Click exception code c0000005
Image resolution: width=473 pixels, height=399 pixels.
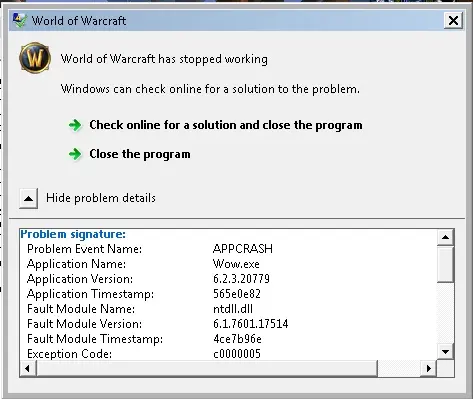(x=237, y=353)
